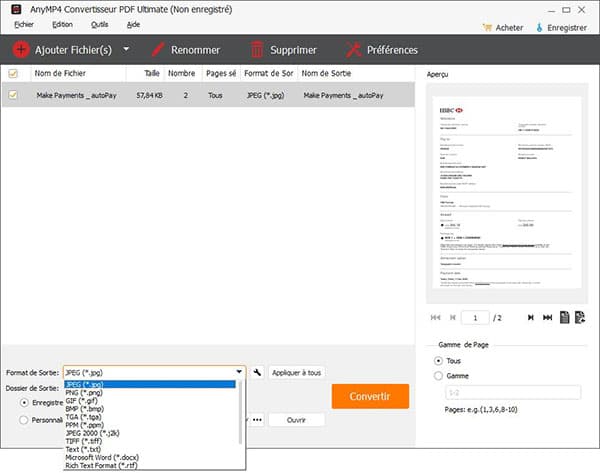Screen dimensions: 600x473
Task: Open Préférences from the toolbar
Action: (353, 49)
